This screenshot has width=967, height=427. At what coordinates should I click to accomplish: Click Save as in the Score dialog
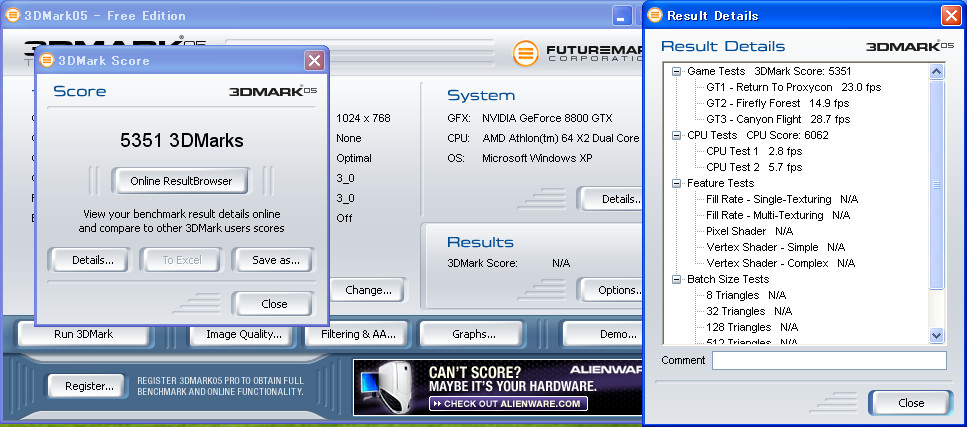(272, 260)
